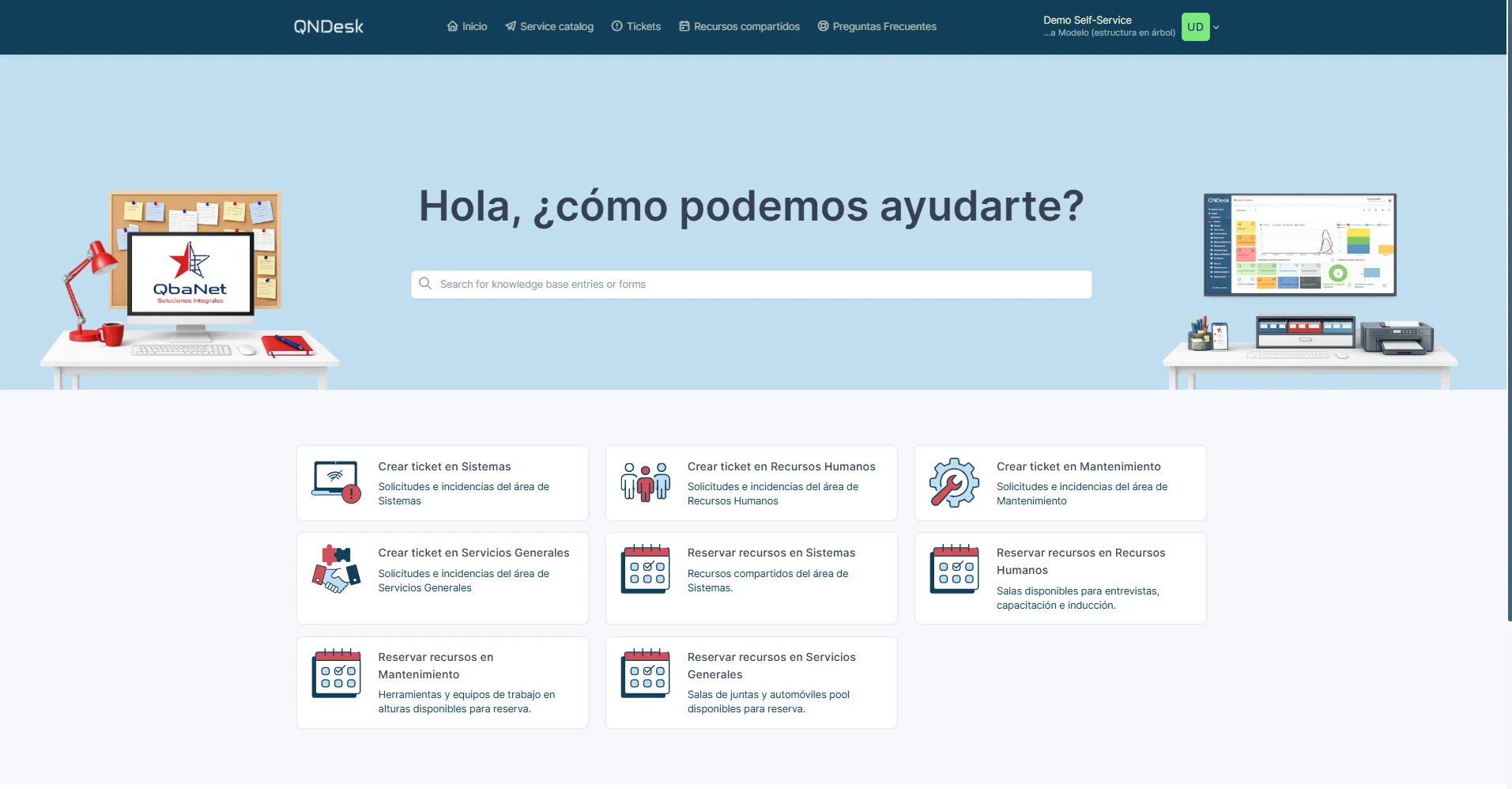Click the laptop alert Sistemas icon
Viewport: 1512px width, 789px height.
(337, 482)
